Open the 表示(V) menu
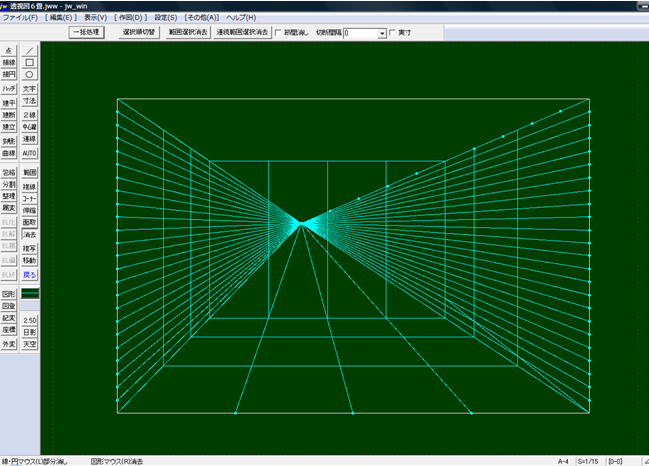Image resolution: width=649 pixels, height=466 pixels. (96, 18)
